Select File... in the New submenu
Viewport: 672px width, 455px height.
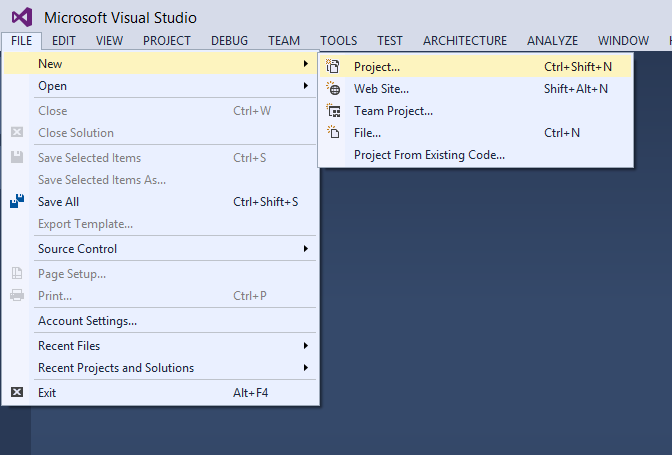(x=476, y=133)
